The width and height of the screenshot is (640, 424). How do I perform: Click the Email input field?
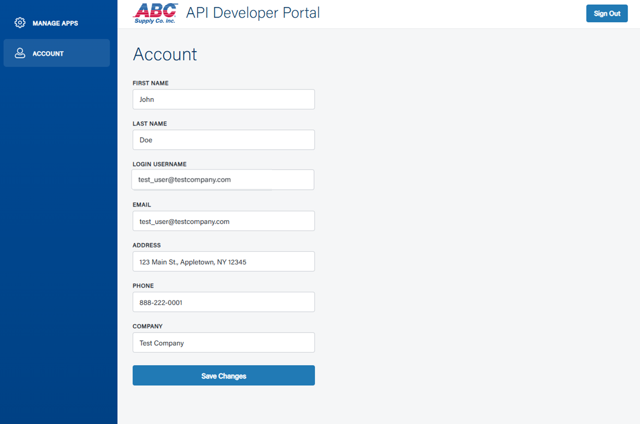[x=223, y=221]
